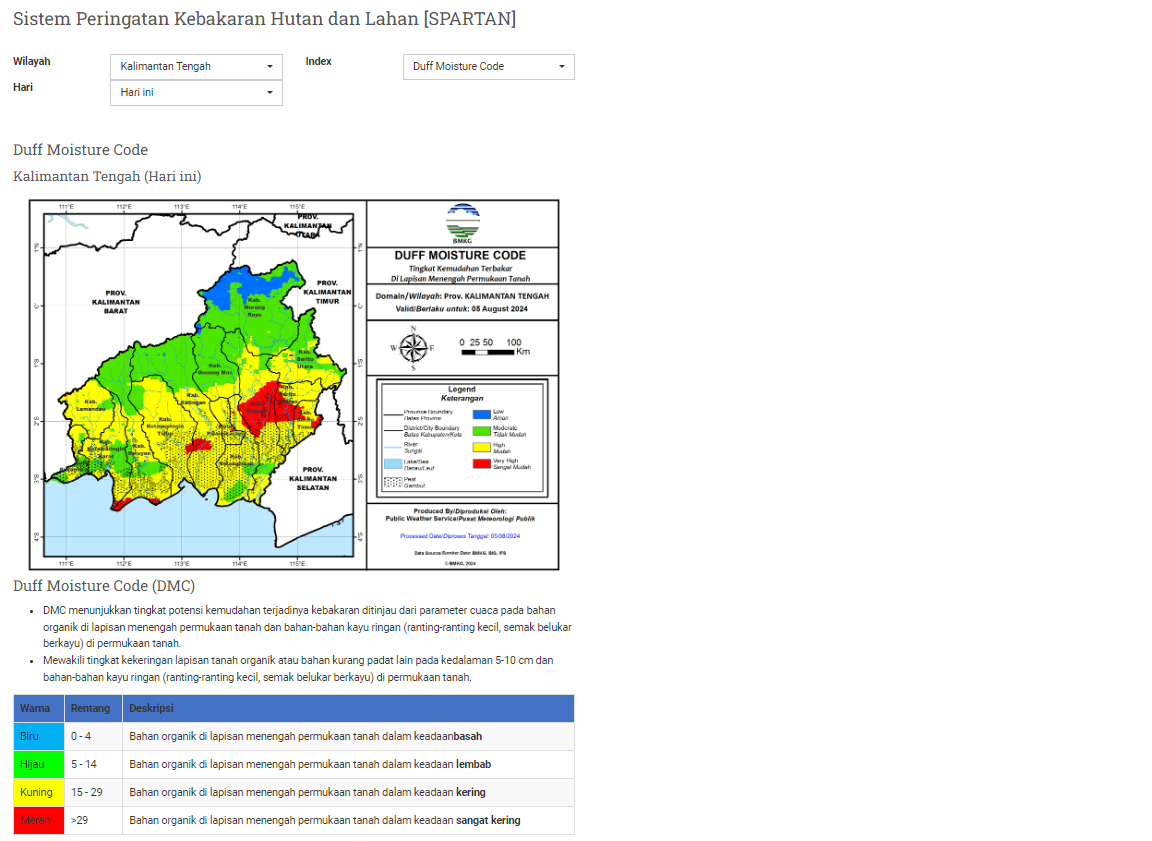Click the Hari label
1152x841 pixels.
point(23,87)
